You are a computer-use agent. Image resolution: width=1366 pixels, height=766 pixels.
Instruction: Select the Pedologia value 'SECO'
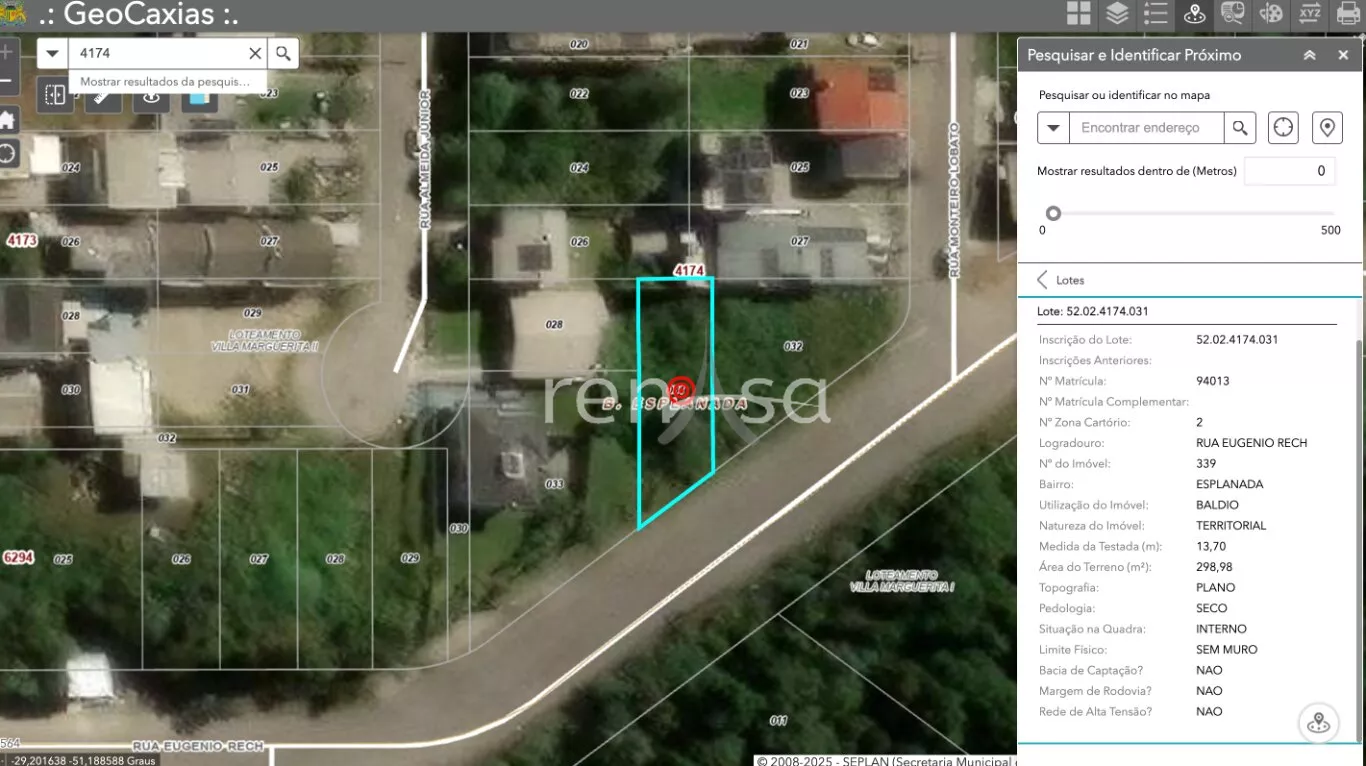click(1212, 608)
